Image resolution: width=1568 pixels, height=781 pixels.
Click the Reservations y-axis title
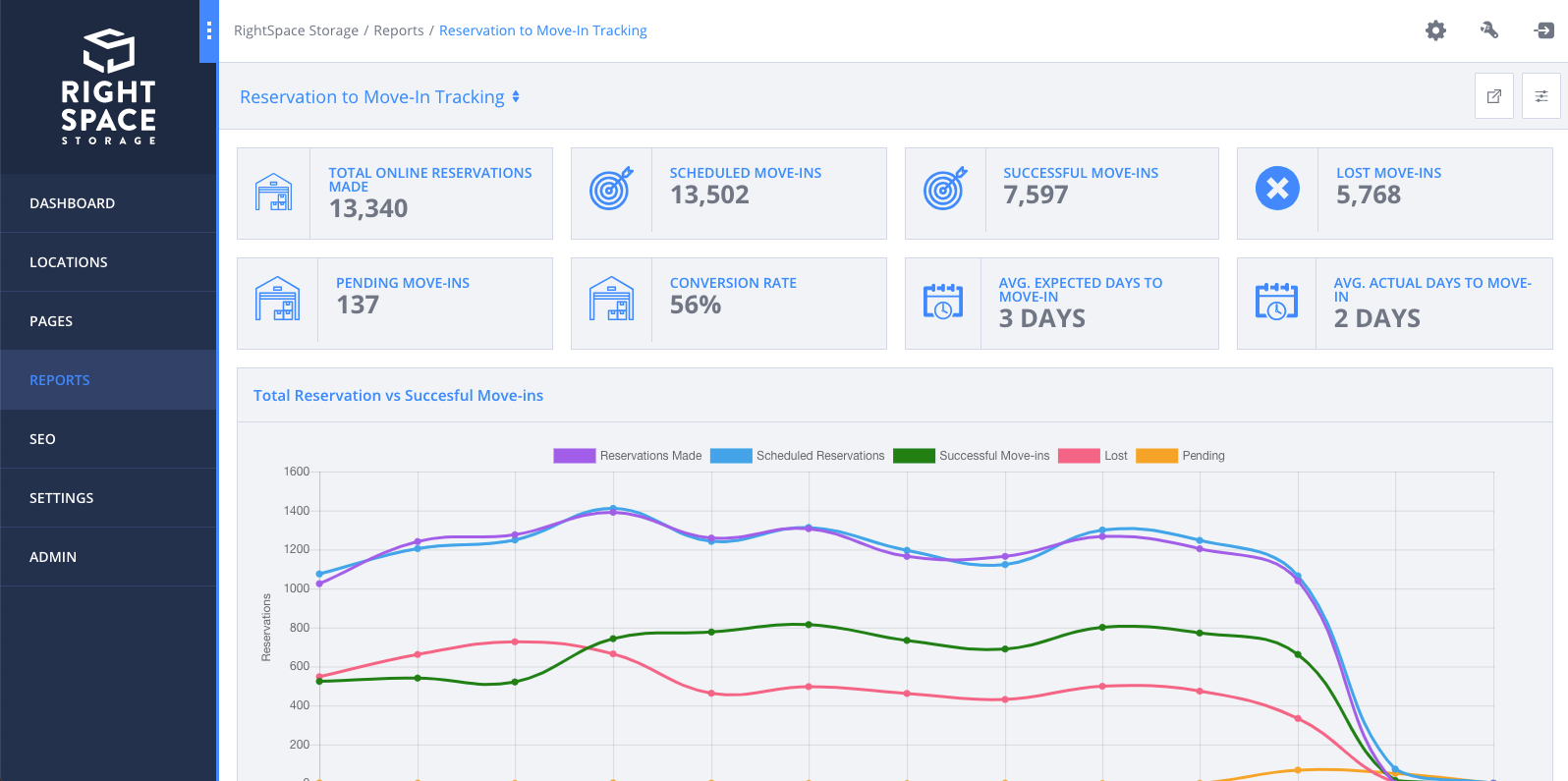[x=266, y=627]
